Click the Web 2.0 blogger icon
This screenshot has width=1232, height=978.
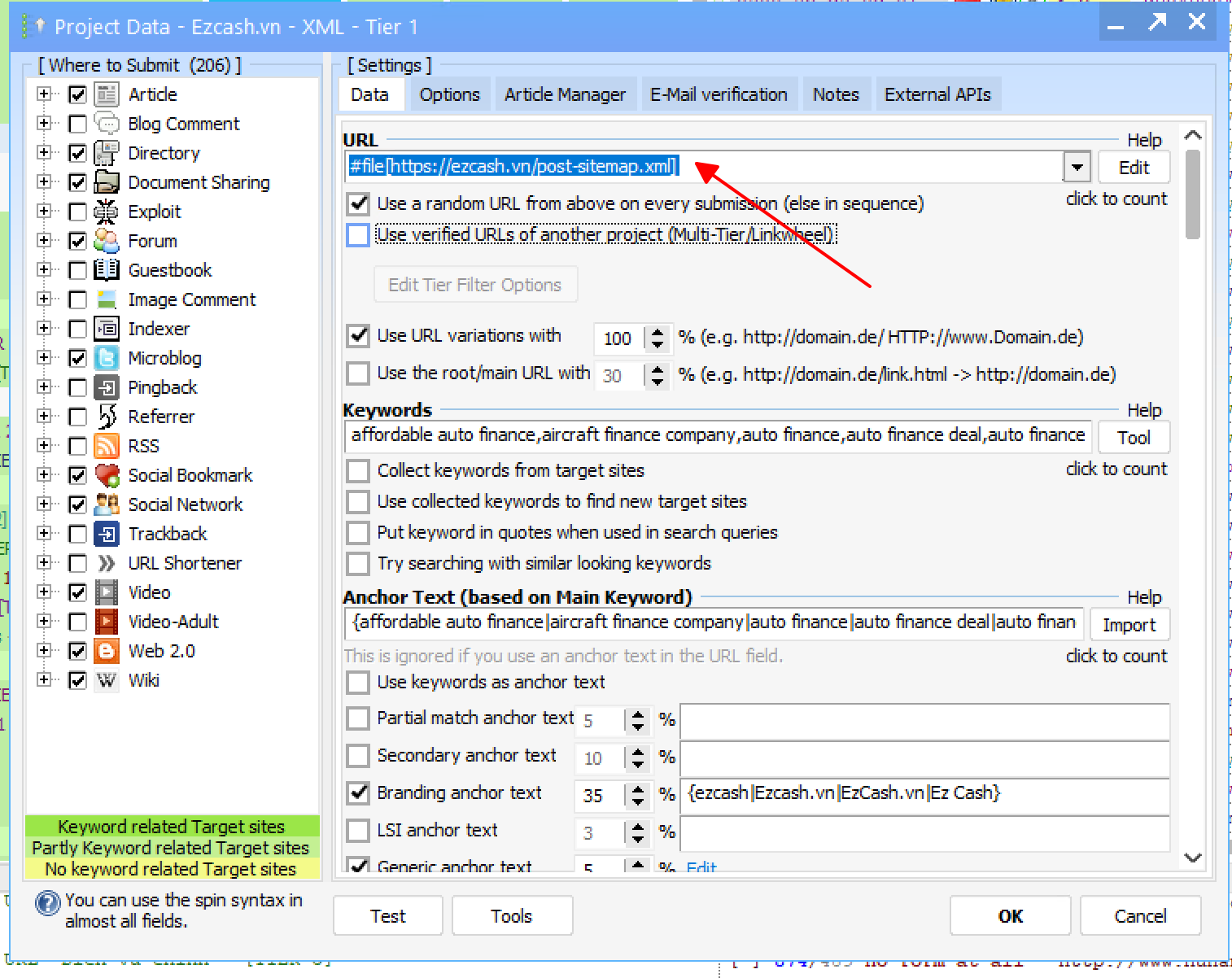click(107, 651)
